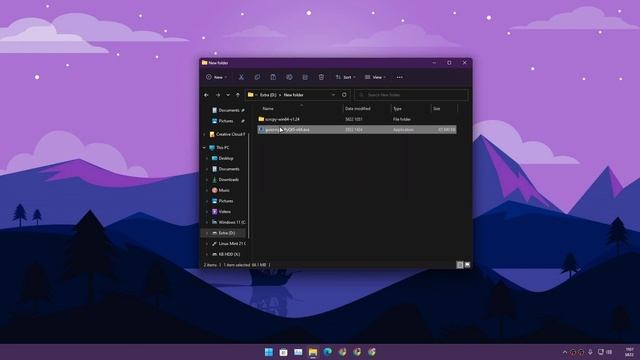Screen dimensions: 640x360
Task: Open the Sort options dropdown
Action: click(345, 77)
